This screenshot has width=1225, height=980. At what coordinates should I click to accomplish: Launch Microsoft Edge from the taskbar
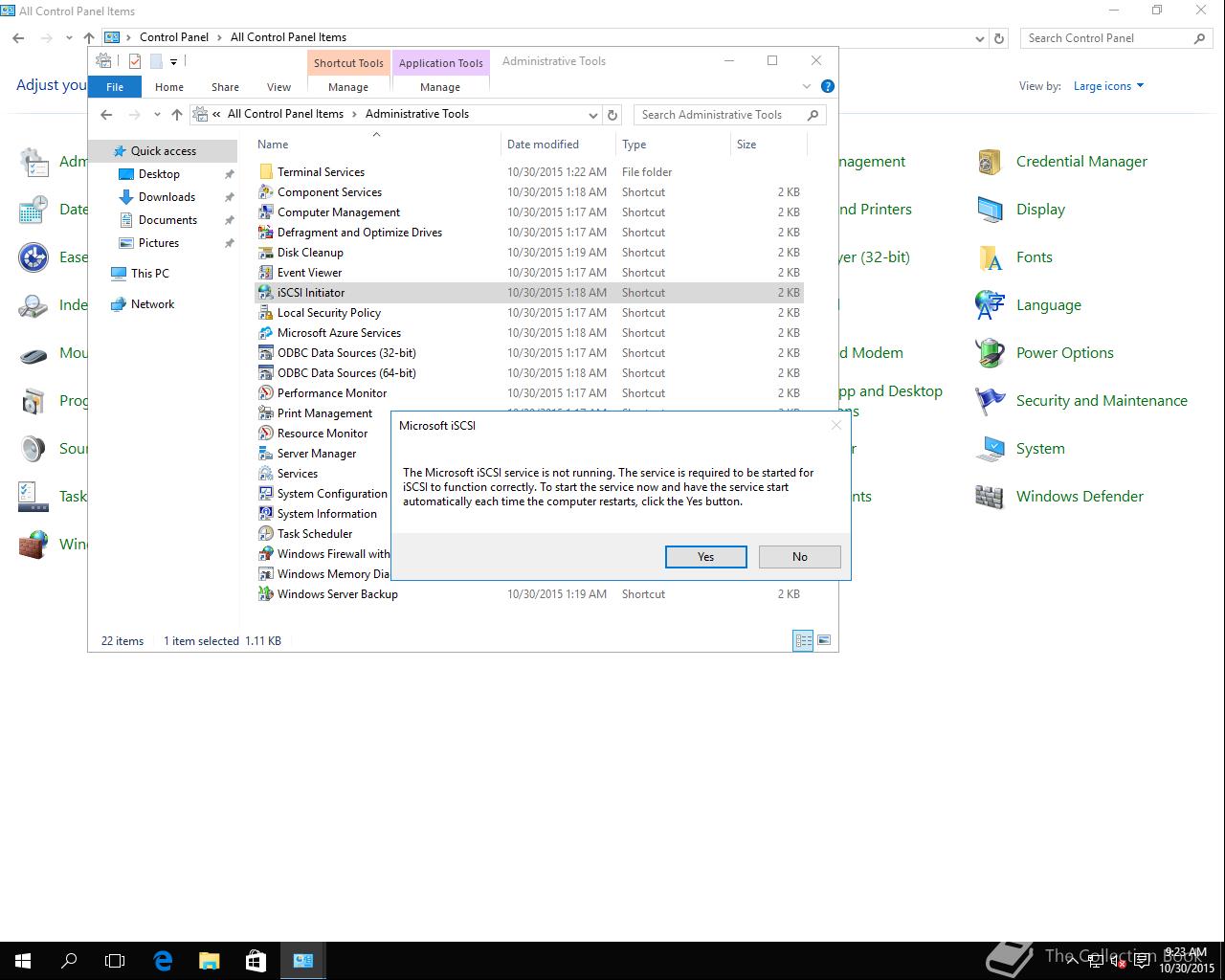(163, 961)
